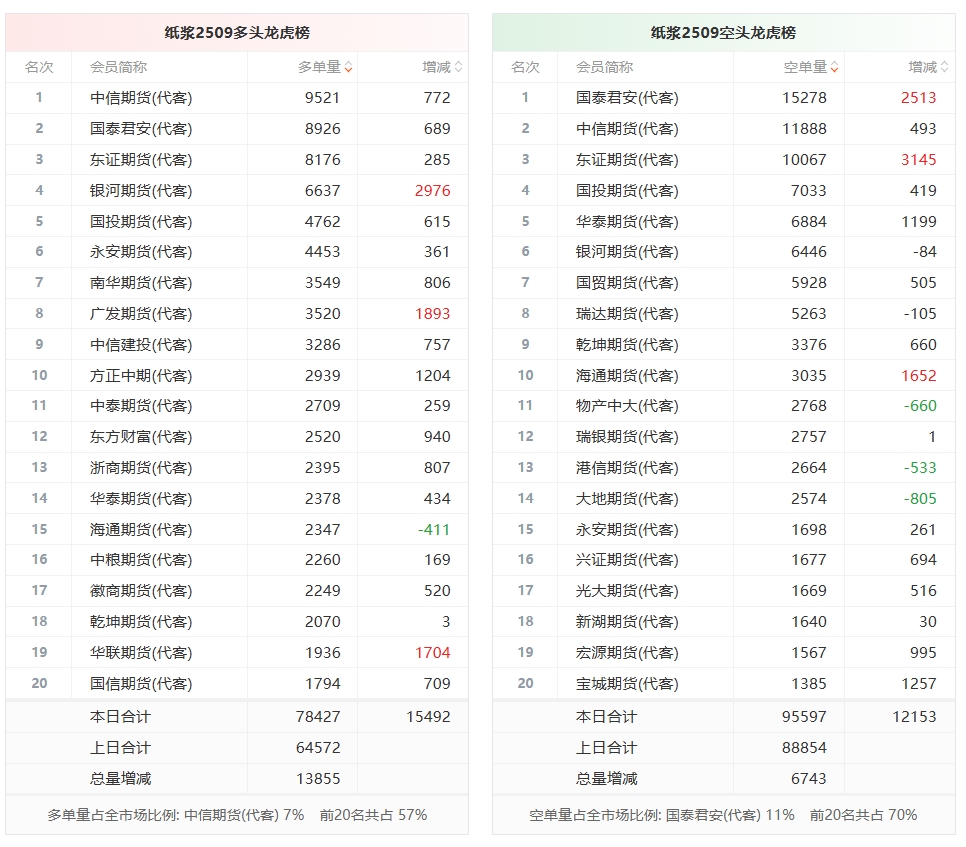The width and height of the screenshot is (966, 847).
Task: Select 国信期货(代客) row
Action: pos(237,683)
